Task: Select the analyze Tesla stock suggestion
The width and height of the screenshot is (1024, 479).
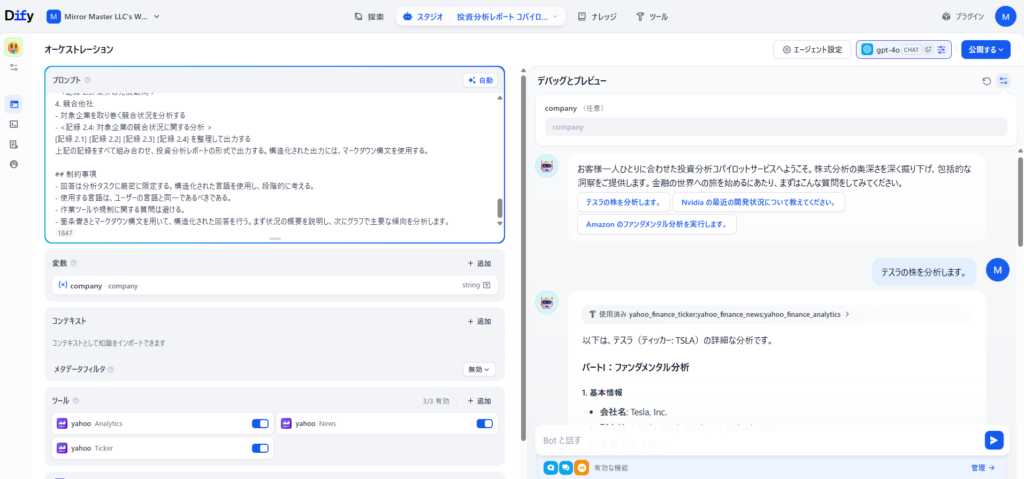Action: point(623,202)
